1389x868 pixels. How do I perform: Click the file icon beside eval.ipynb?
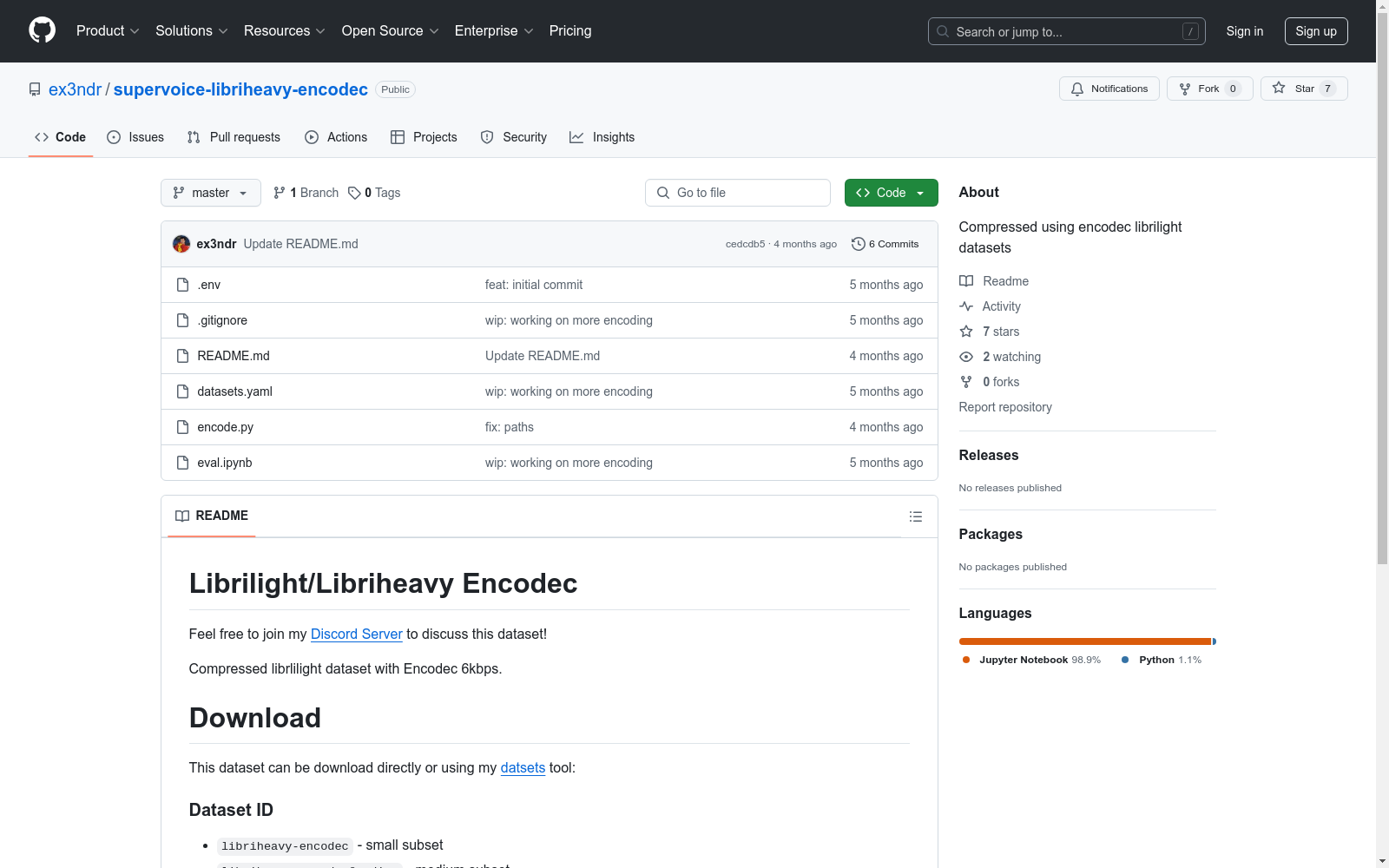182,463
